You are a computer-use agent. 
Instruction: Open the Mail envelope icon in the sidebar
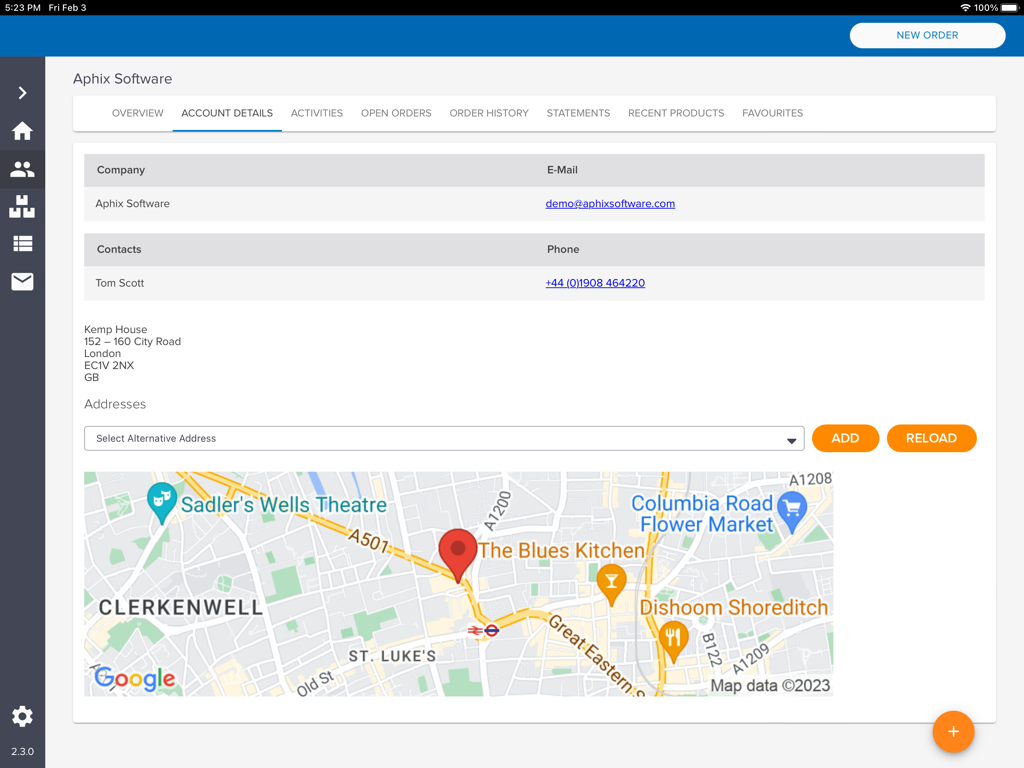coord(22,281)
